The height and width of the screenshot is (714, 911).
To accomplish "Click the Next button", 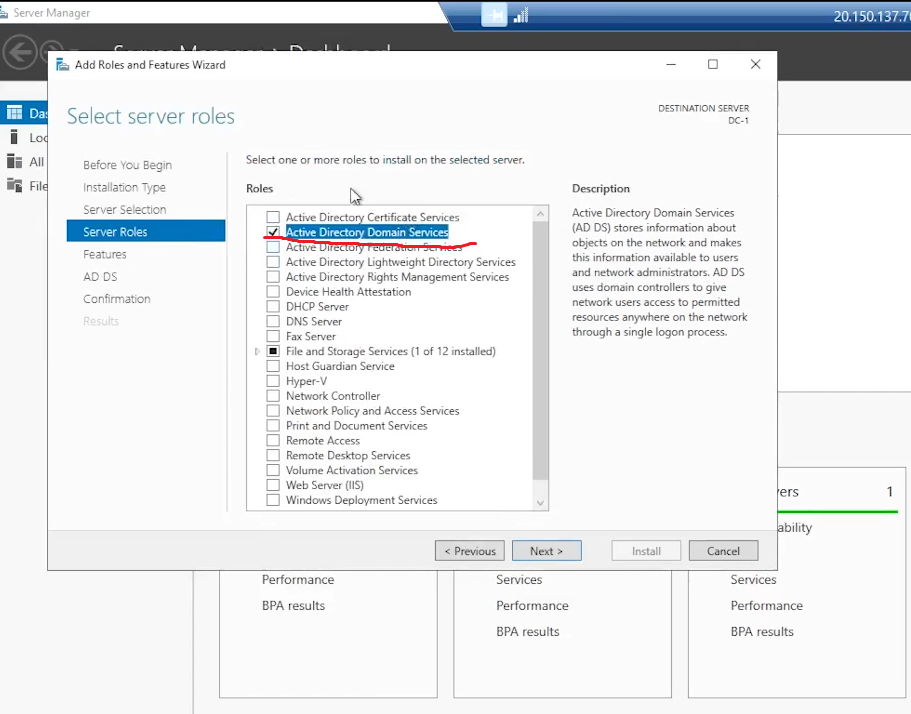I will 546,551.
